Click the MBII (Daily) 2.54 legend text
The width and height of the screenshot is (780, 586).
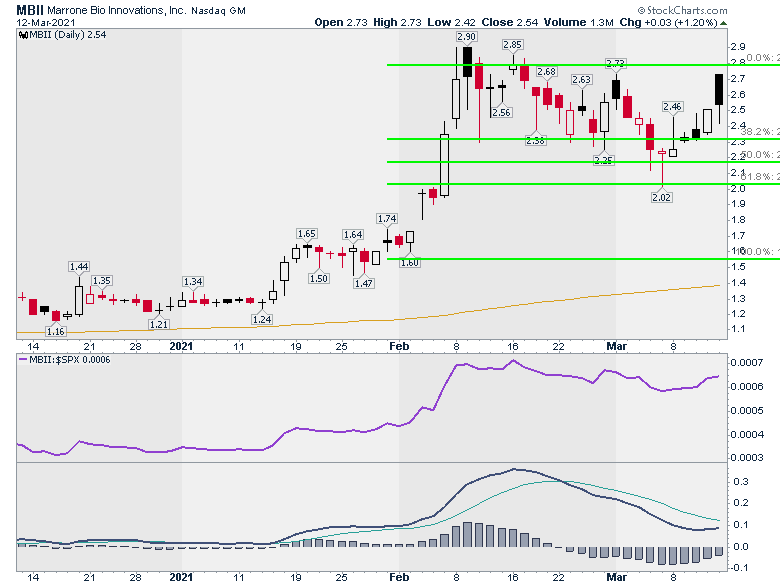click(x=67, y=35)
